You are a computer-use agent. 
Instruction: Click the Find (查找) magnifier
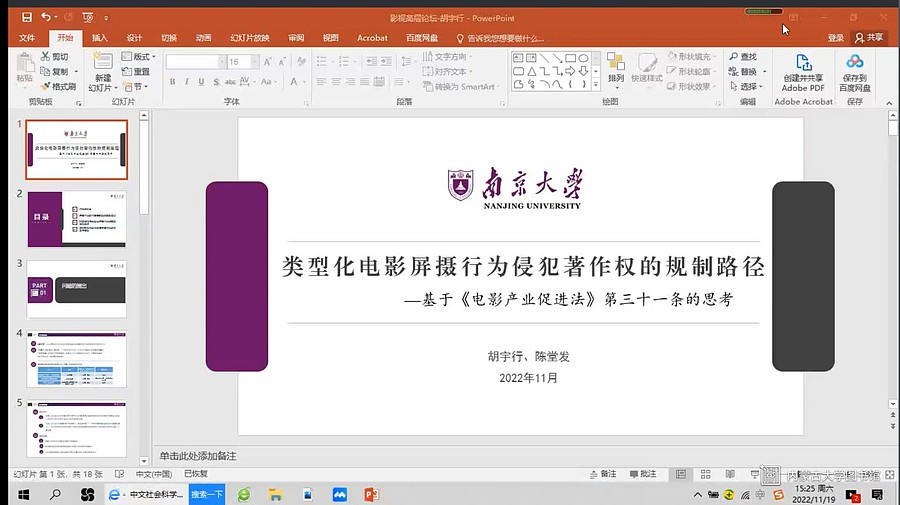(x=734, y=56)
